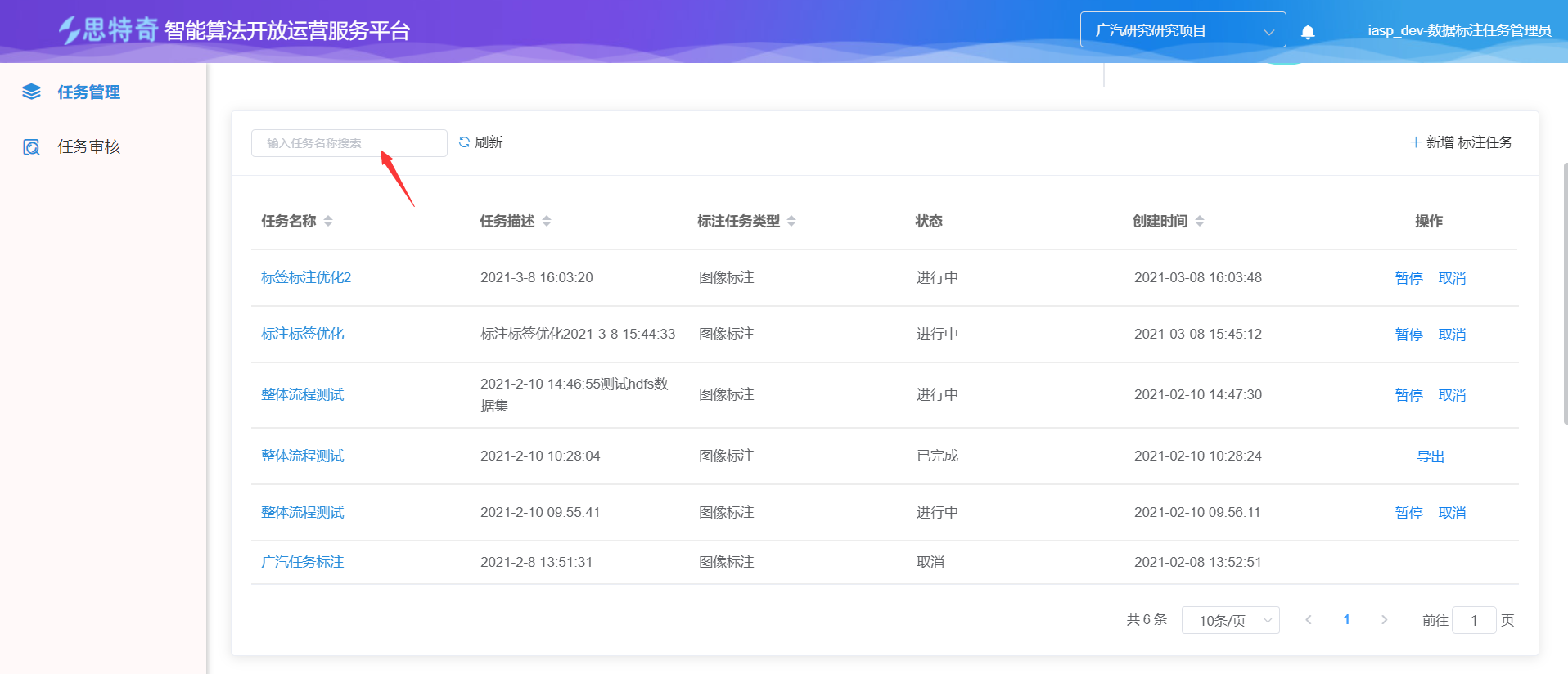
Task: Click the 已完成 status cell
Action: 938,456
